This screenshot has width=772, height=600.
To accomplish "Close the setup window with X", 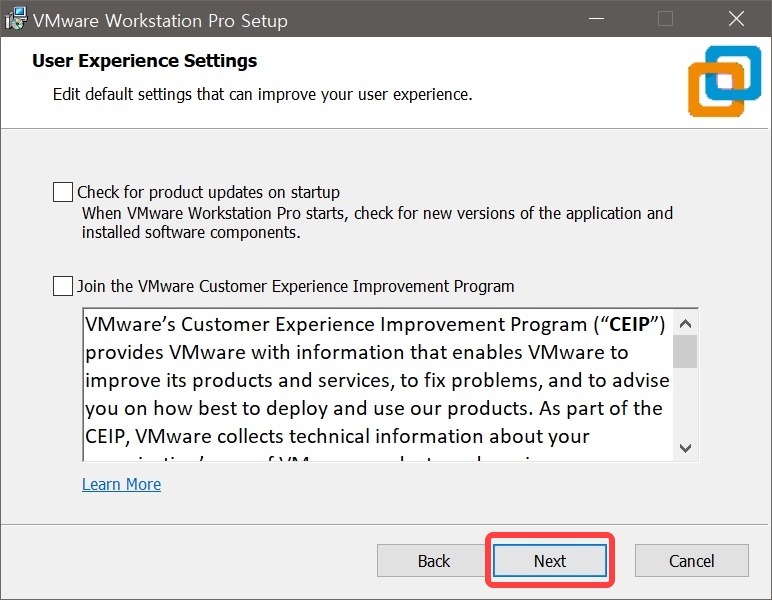I will 736,19.
